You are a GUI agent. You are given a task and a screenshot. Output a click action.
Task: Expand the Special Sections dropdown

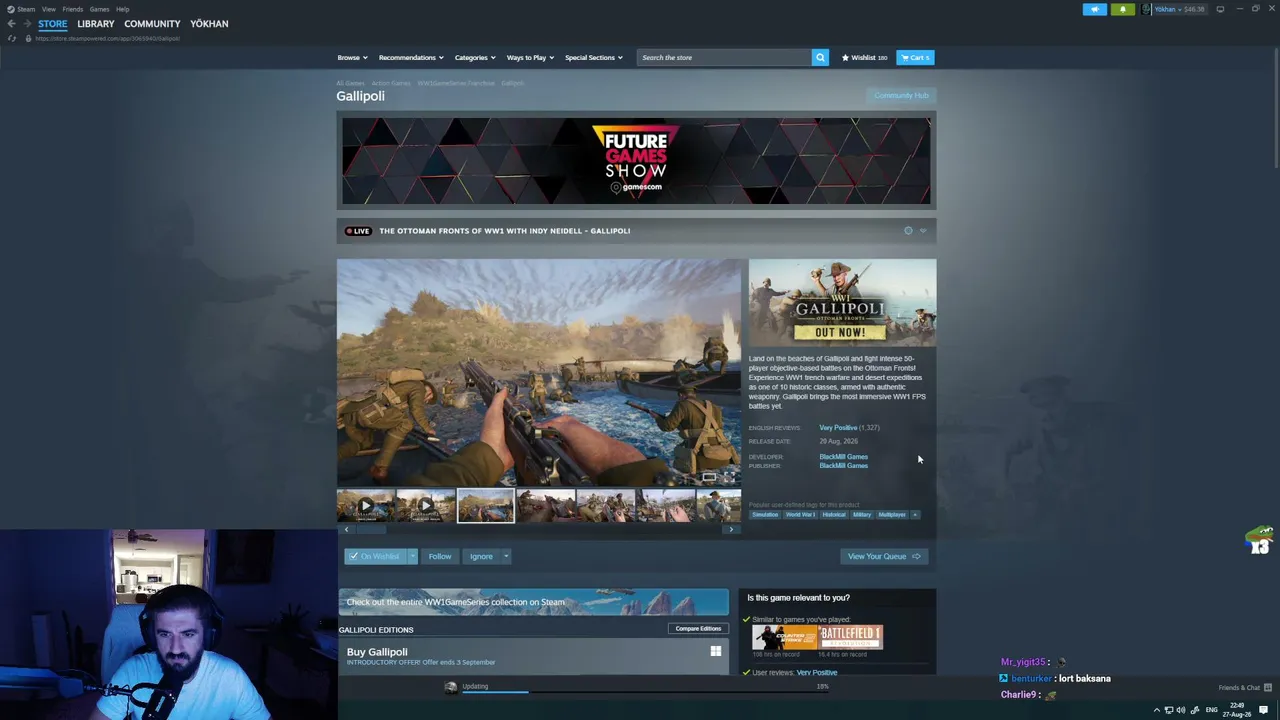594,58
